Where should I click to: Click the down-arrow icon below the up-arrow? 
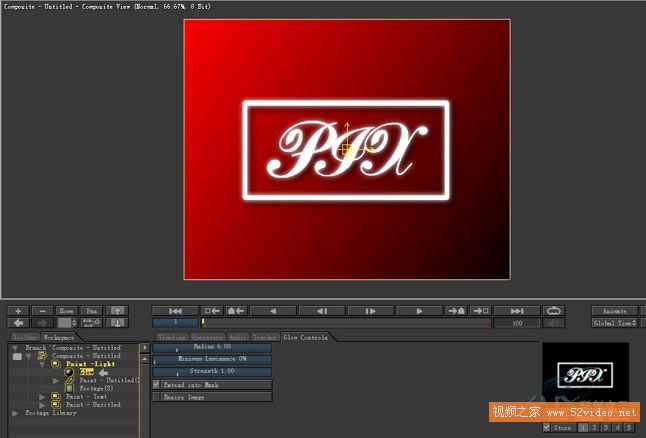[117, 323]
